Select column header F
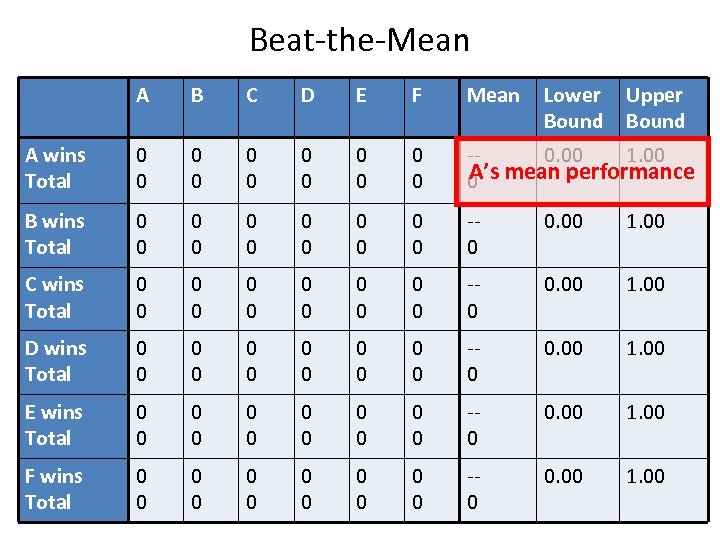 tap(417, 96)
